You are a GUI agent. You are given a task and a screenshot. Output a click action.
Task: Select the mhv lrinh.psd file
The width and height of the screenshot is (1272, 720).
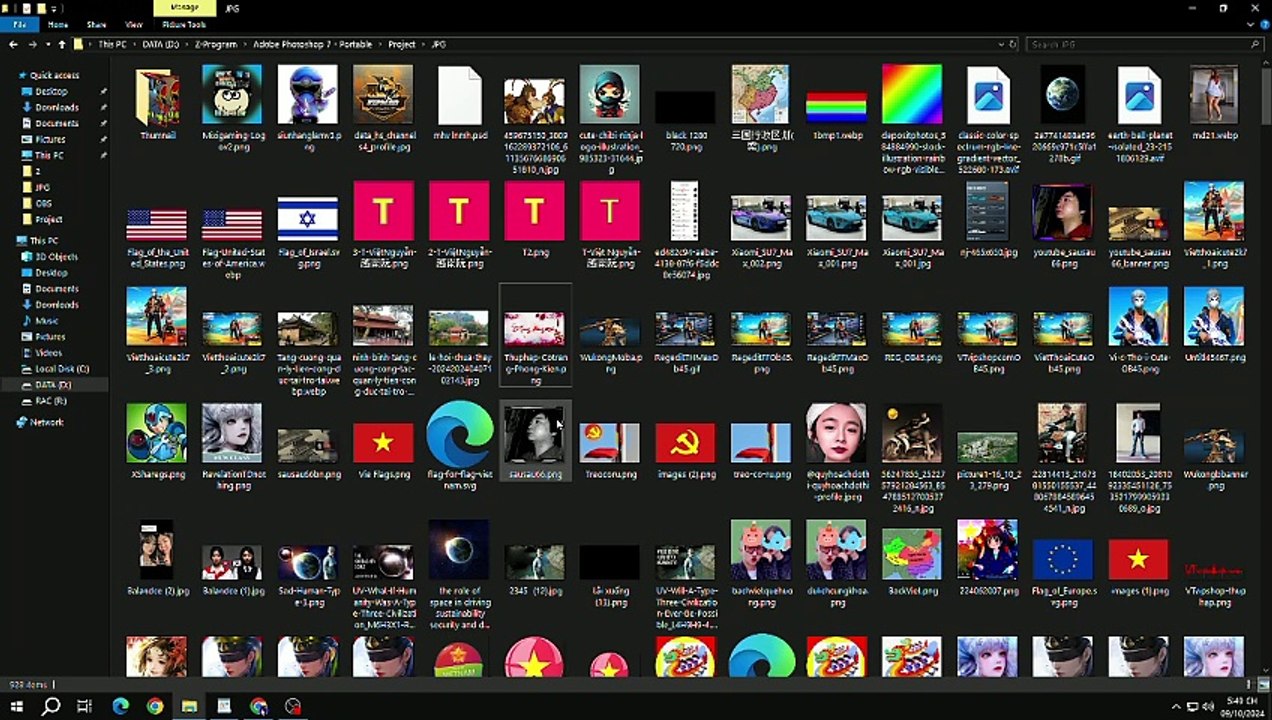pyautogui.click(x=459, y=104)
